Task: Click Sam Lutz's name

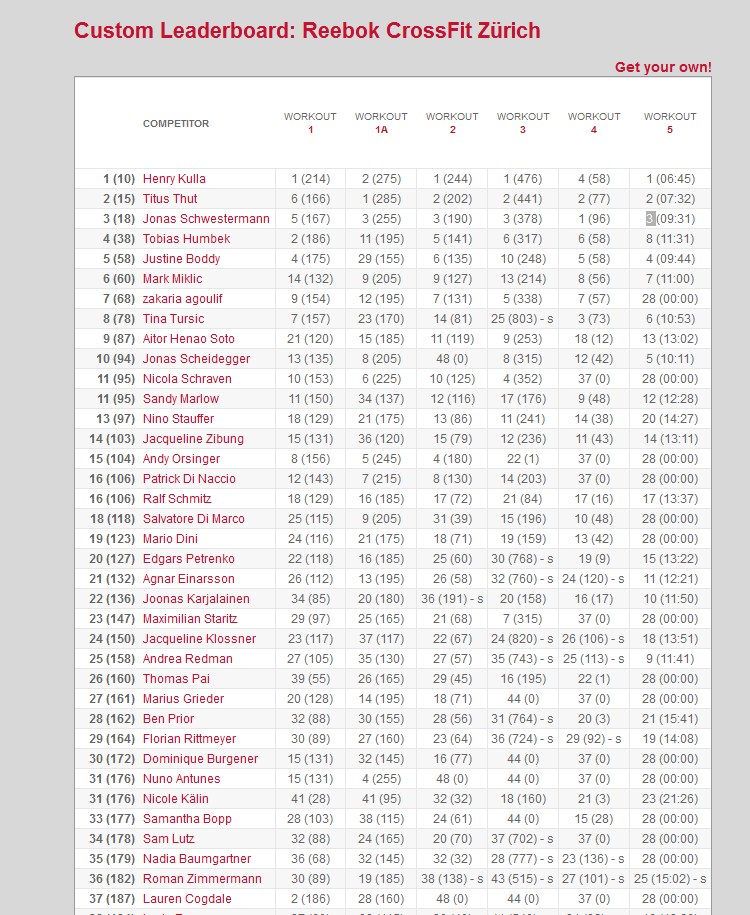Action: click(169, 839)
